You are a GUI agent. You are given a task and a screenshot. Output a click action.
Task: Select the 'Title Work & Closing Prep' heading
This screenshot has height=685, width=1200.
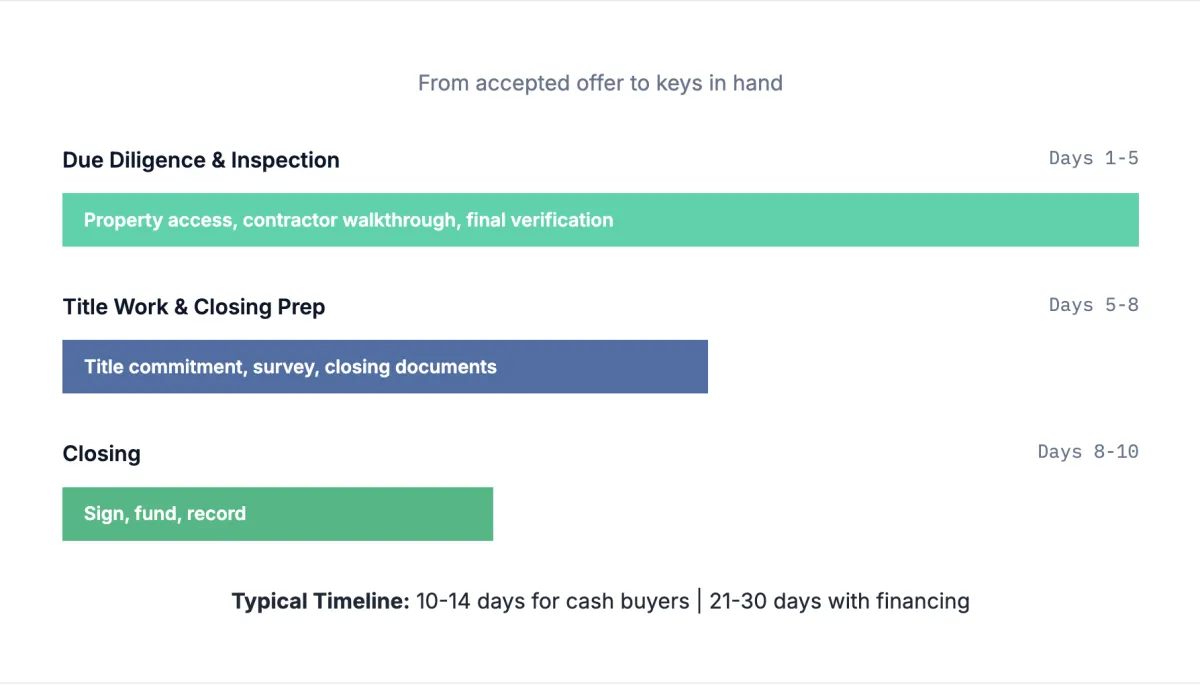194,307
